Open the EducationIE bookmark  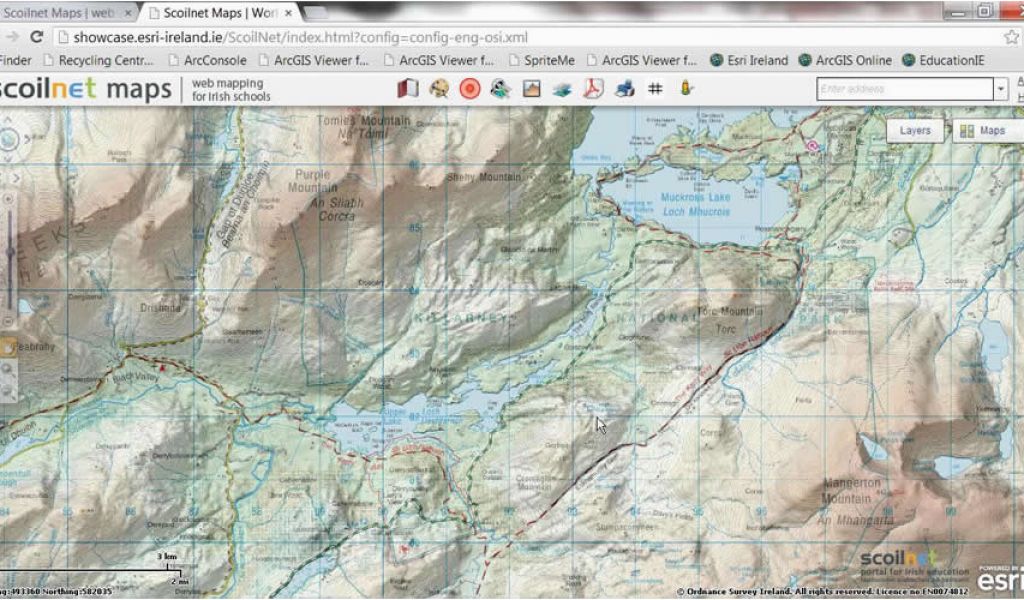click(943, 60)
